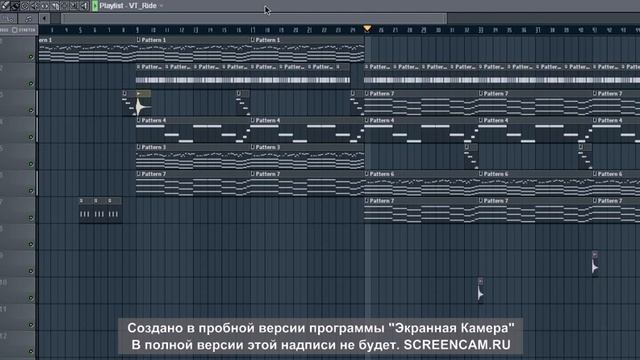Select the Delete tool in playlist toolbar

pyautogui.click(x=25, y=6)
